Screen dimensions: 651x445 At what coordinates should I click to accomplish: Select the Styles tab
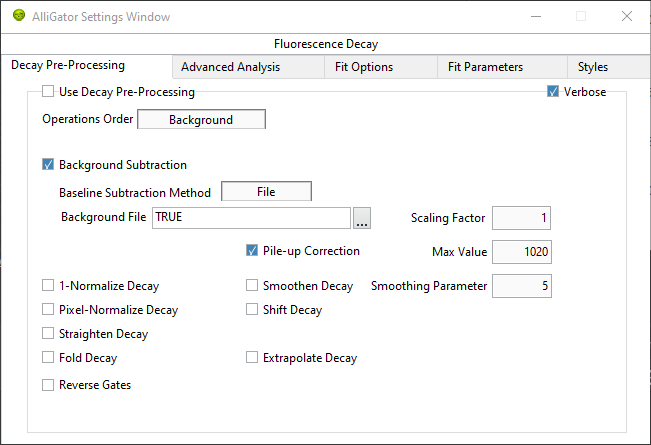point(609,67)
